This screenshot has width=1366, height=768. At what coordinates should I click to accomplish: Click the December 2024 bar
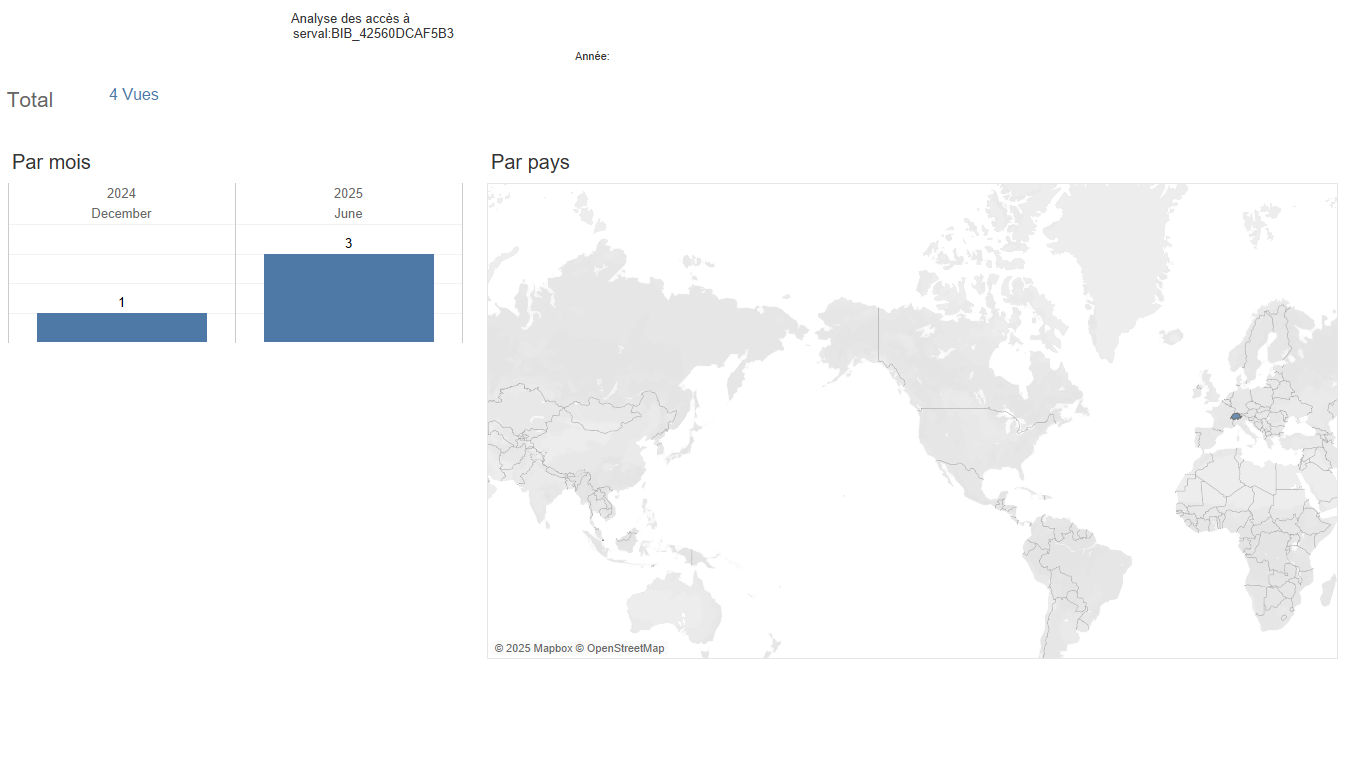click(x=122, y=327)
